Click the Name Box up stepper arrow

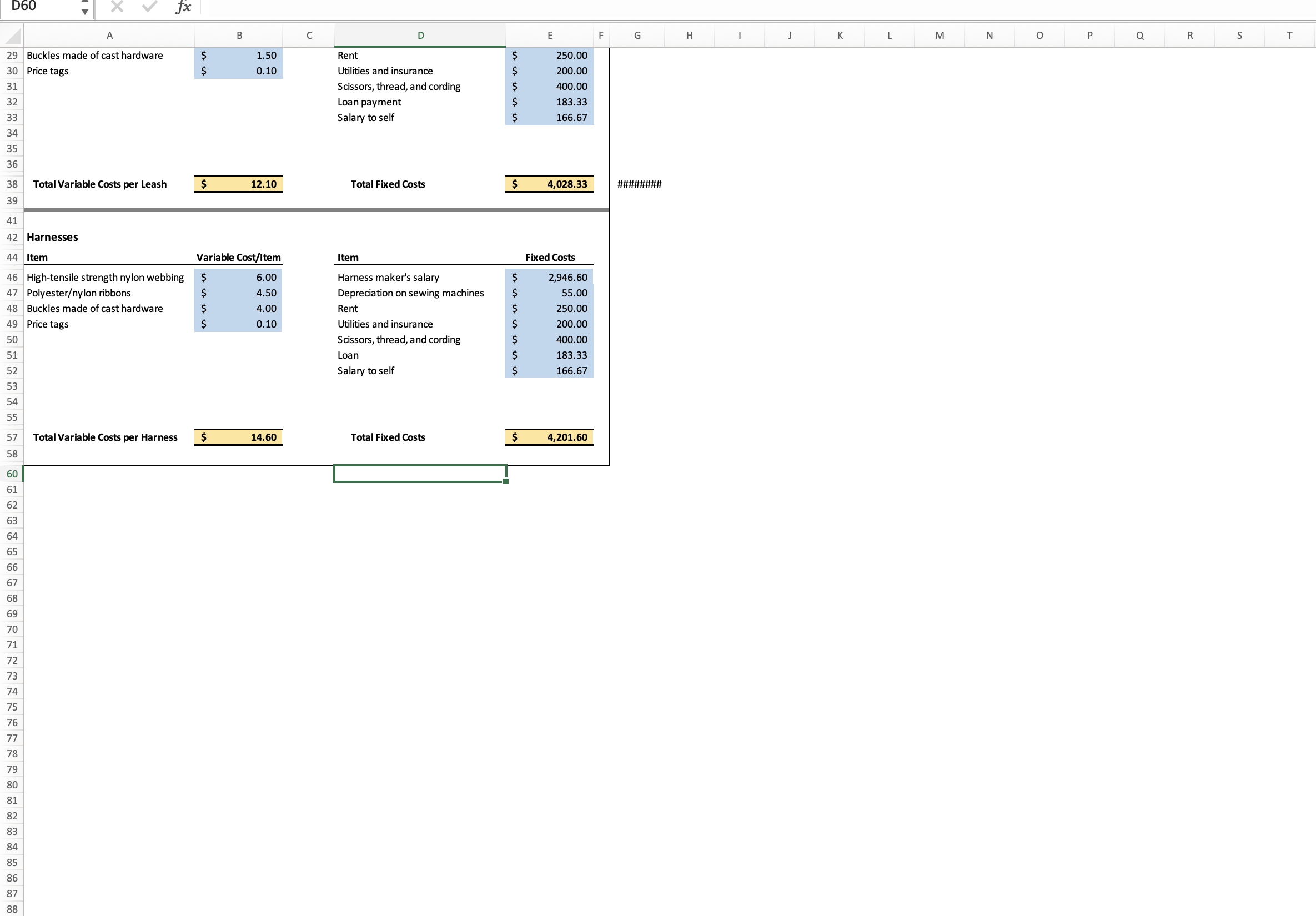pyautogui.click(x=85, y=3)
